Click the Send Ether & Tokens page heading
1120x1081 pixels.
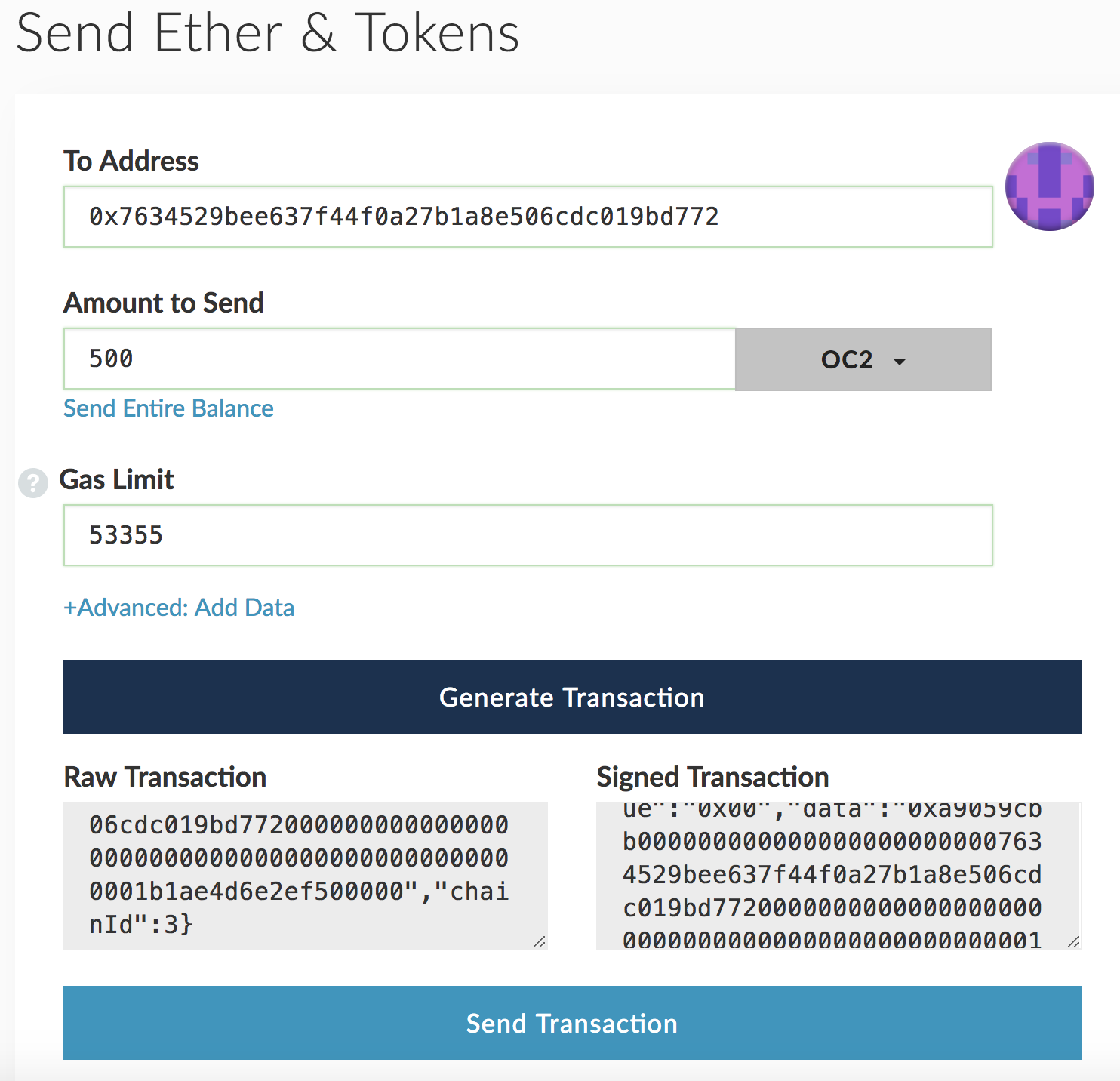pos(268,33)
